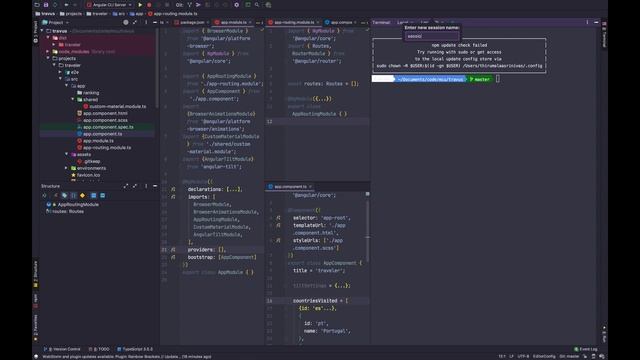Open the Project view selector dropdown
This screenshot has width=640, height=360.
click(x=56, y=22)
